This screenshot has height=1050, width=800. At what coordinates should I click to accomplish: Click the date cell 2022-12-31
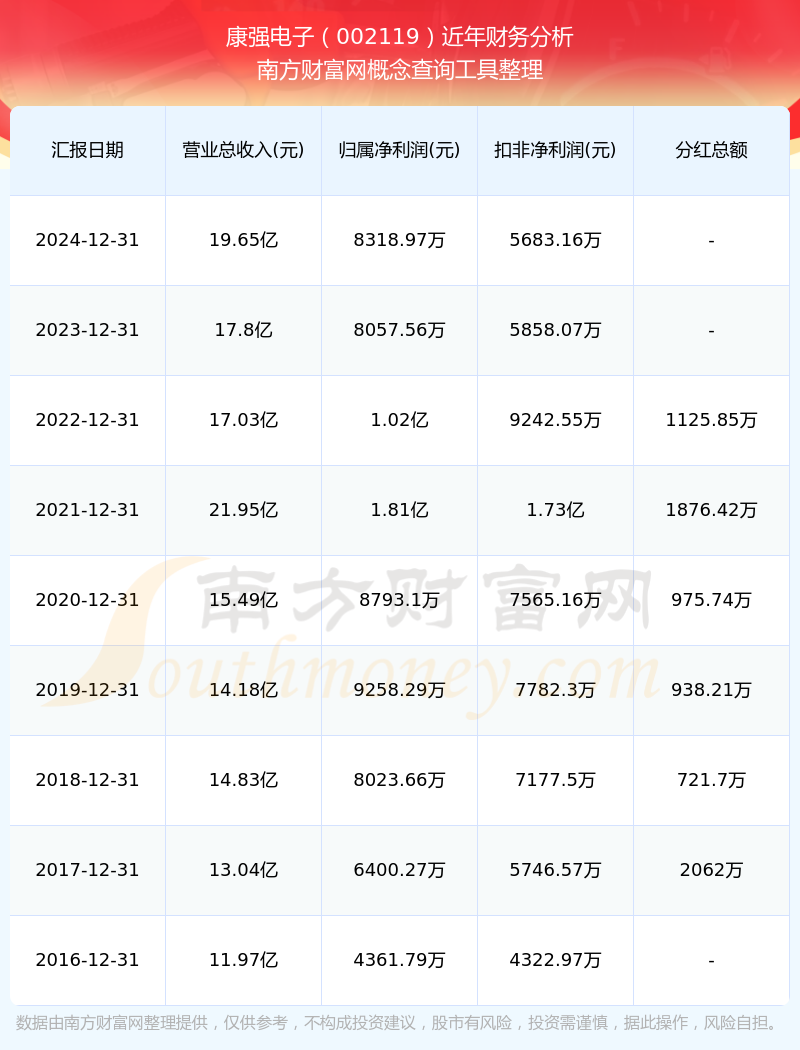pos(88,420)
